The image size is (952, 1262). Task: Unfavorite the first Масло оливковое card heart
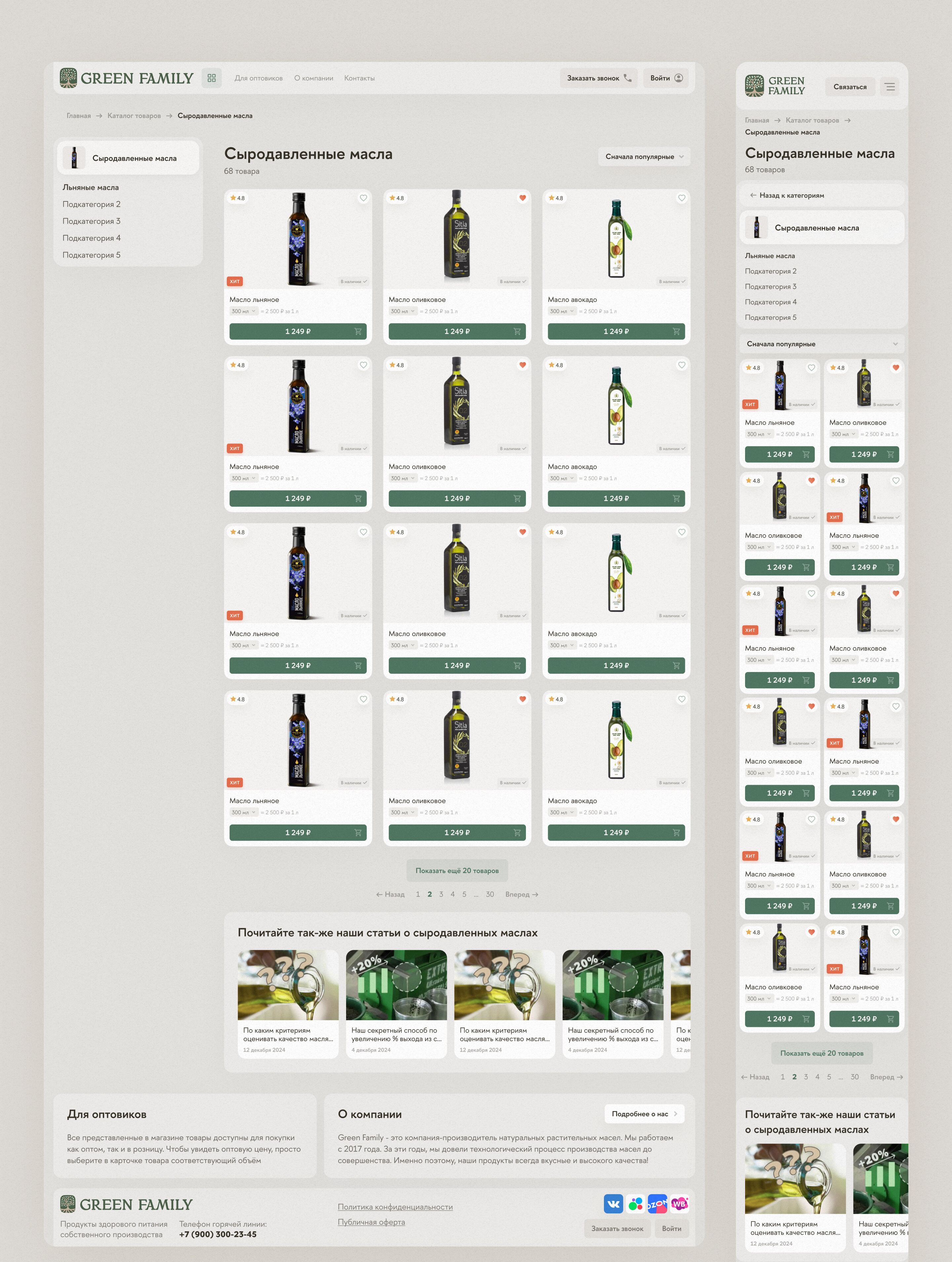click(523, 198)
